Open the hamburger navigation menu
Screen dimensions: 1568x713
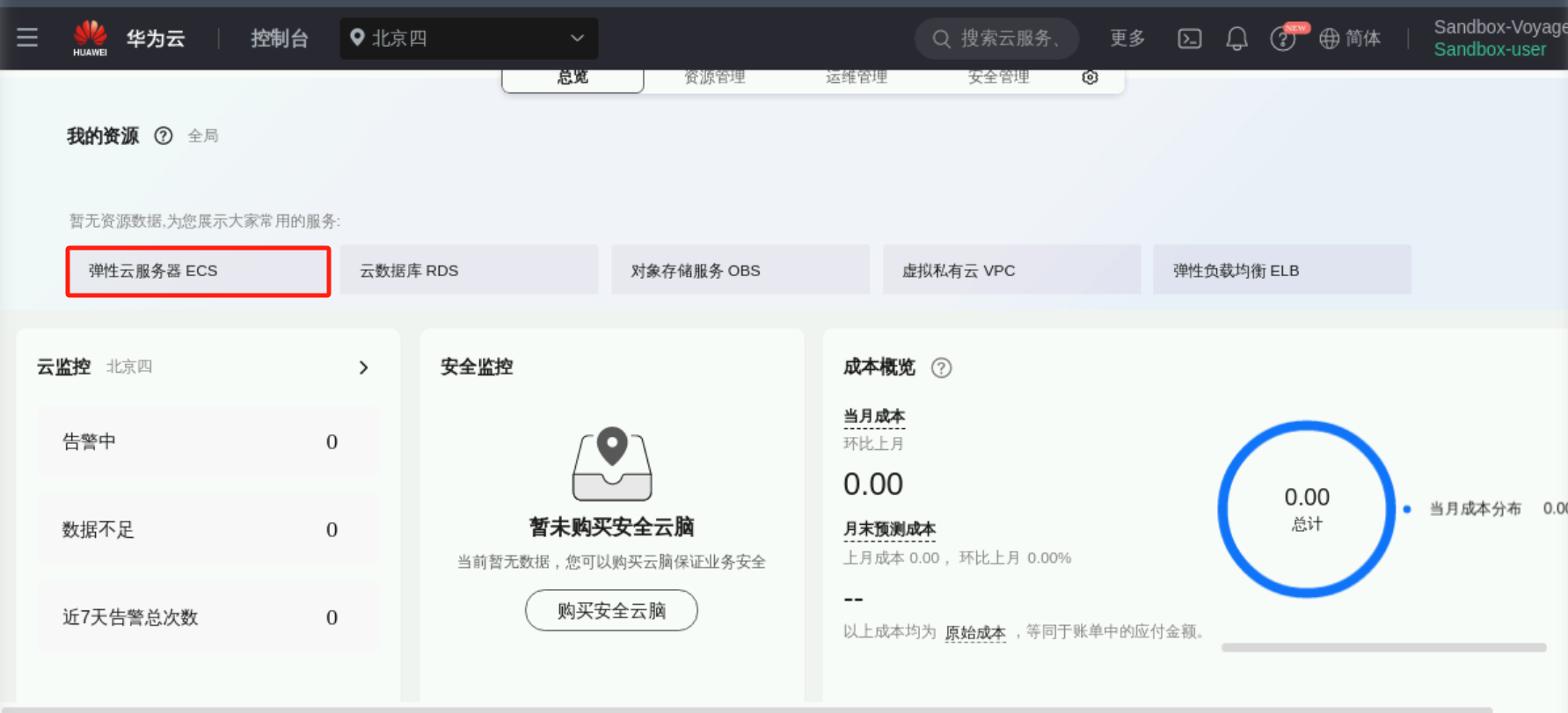[x=27, y=38]
